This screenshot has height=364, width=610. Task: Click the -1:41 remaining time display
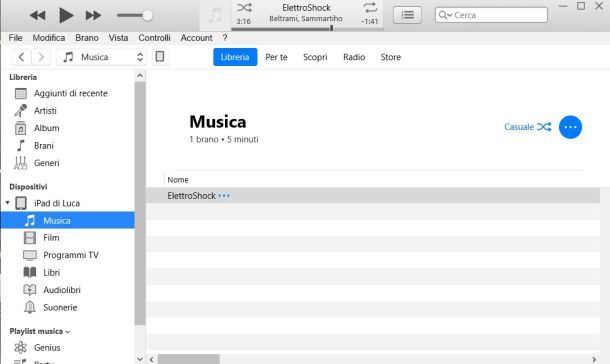[x=370, y=21]
